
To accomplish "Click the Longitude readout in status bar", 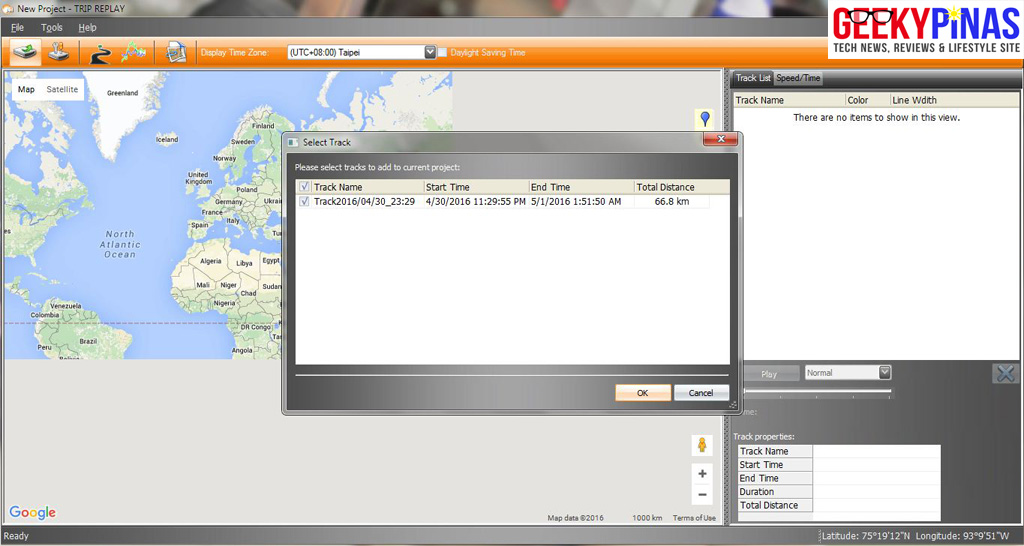I will (962, 536).
